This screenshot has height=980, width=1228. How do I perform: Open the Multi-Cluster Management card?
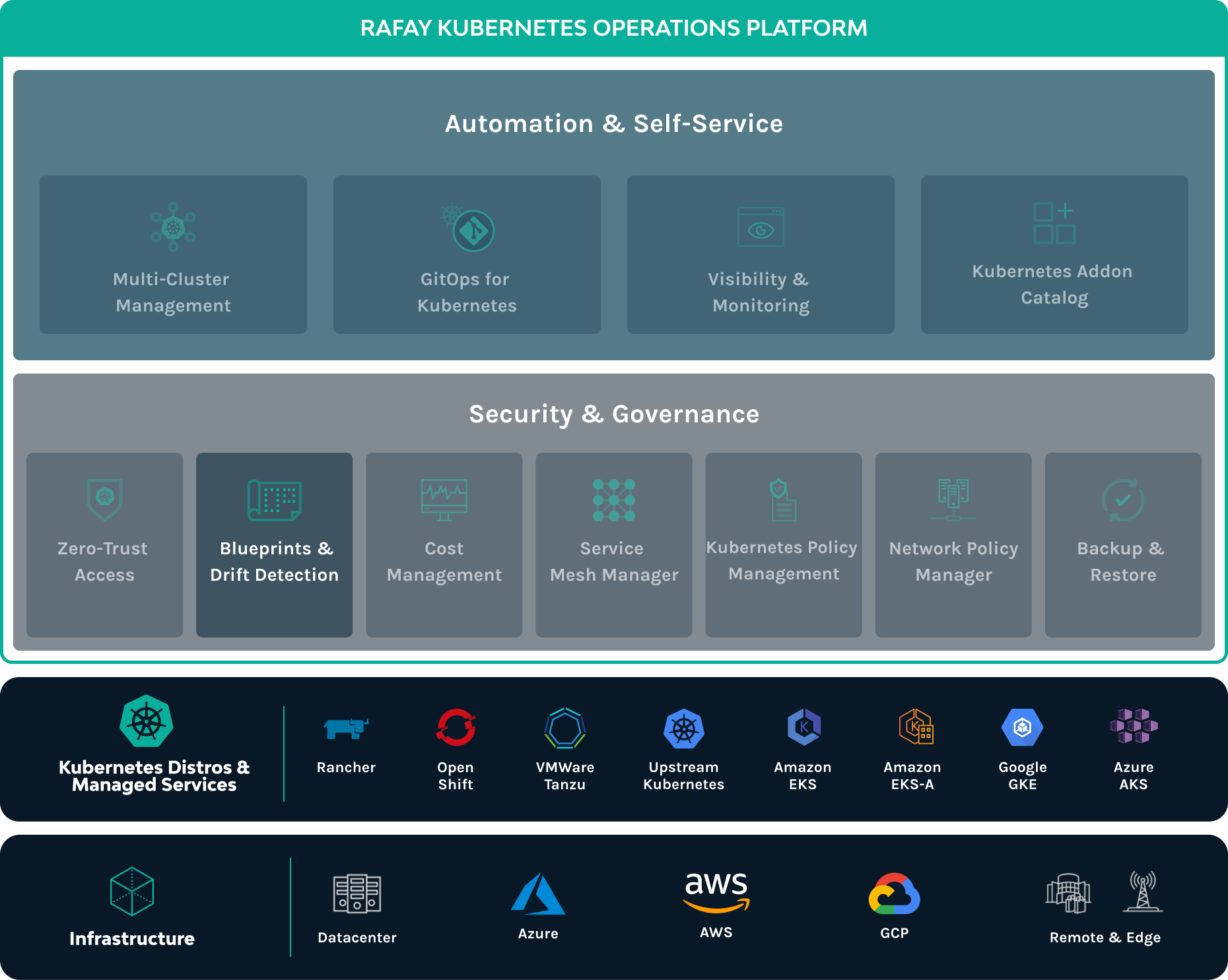pos(173,255)
